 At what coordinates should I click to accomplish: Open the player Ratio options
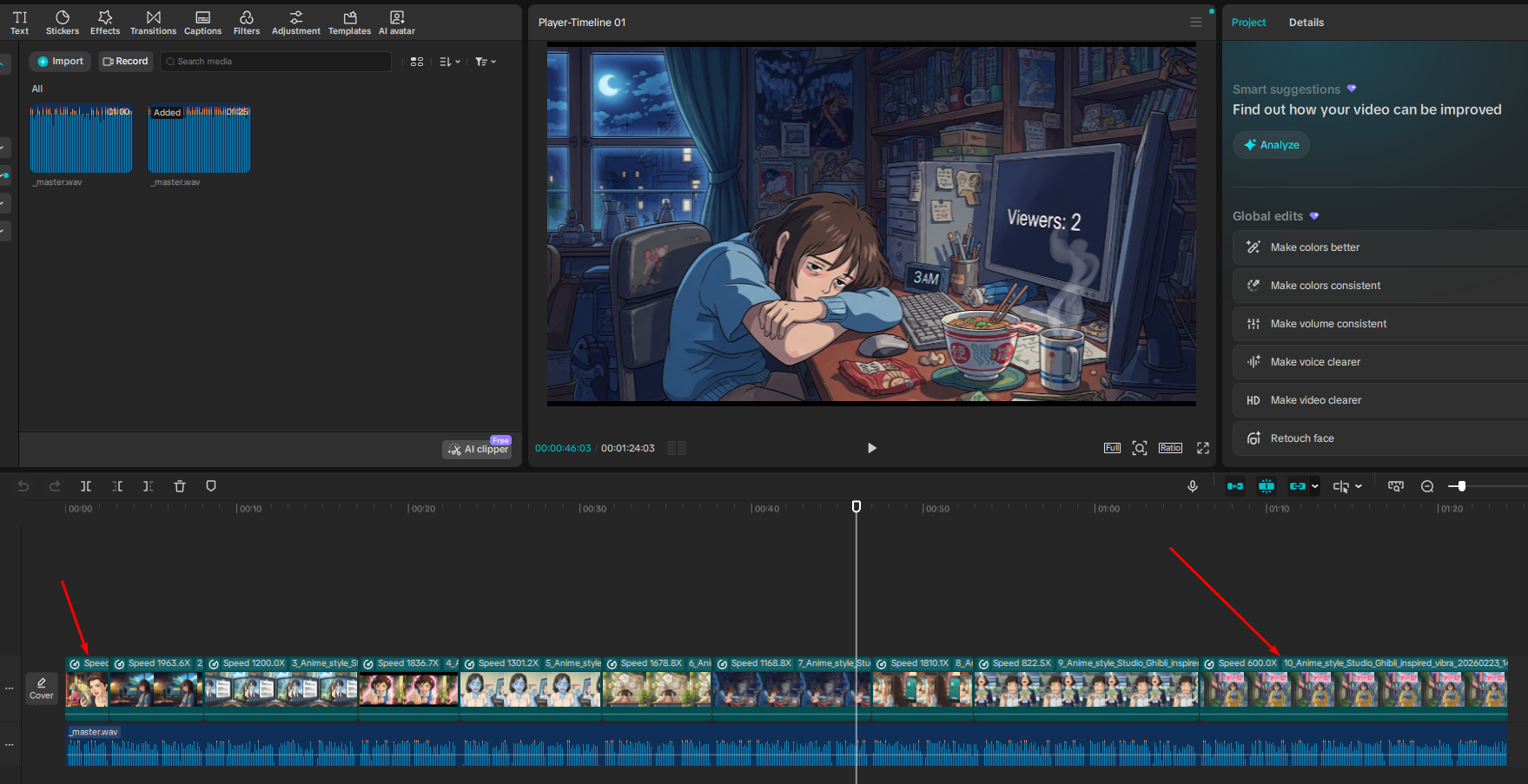click(1170, 448)
